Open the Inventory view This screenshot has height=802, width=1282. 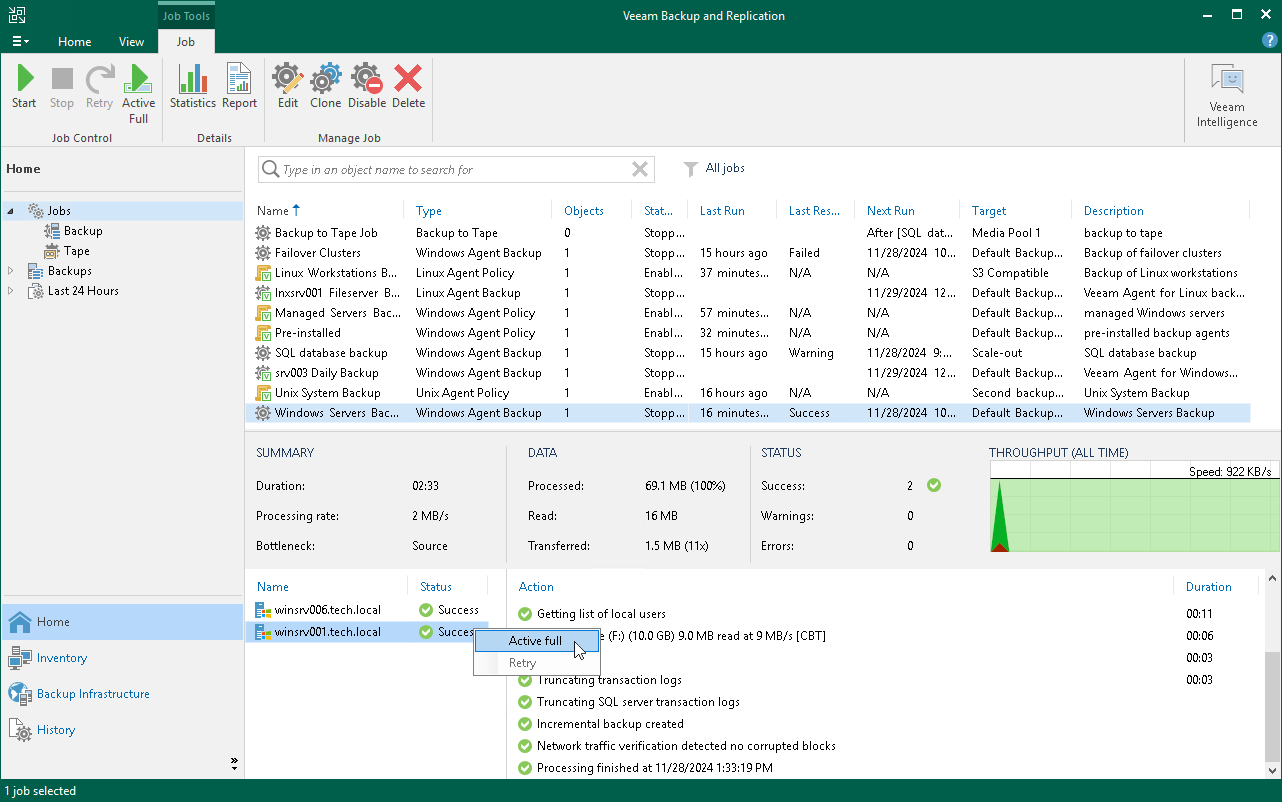pos(122,658)
